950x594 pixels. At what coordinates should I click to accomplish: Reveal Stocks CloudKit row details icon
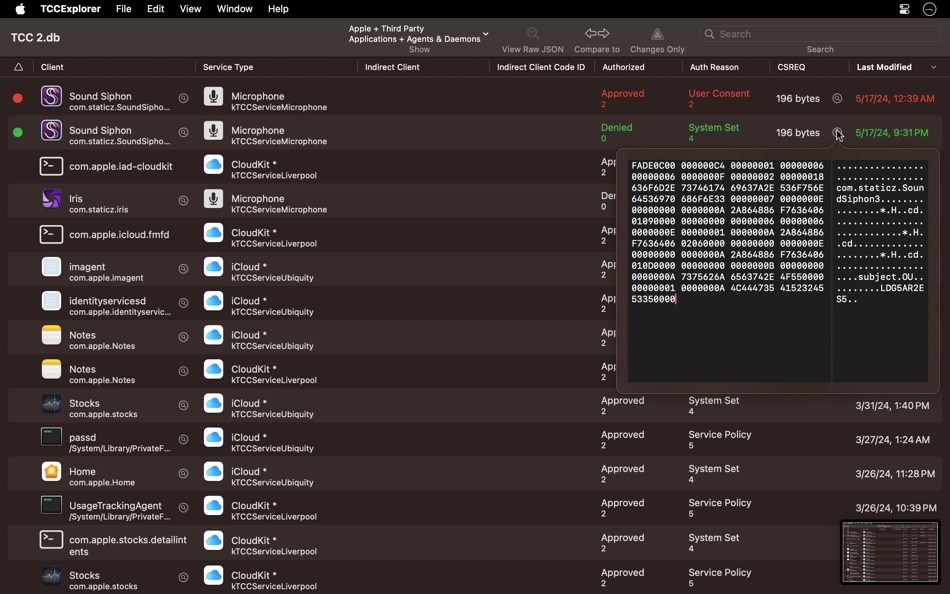pos(183,577)
